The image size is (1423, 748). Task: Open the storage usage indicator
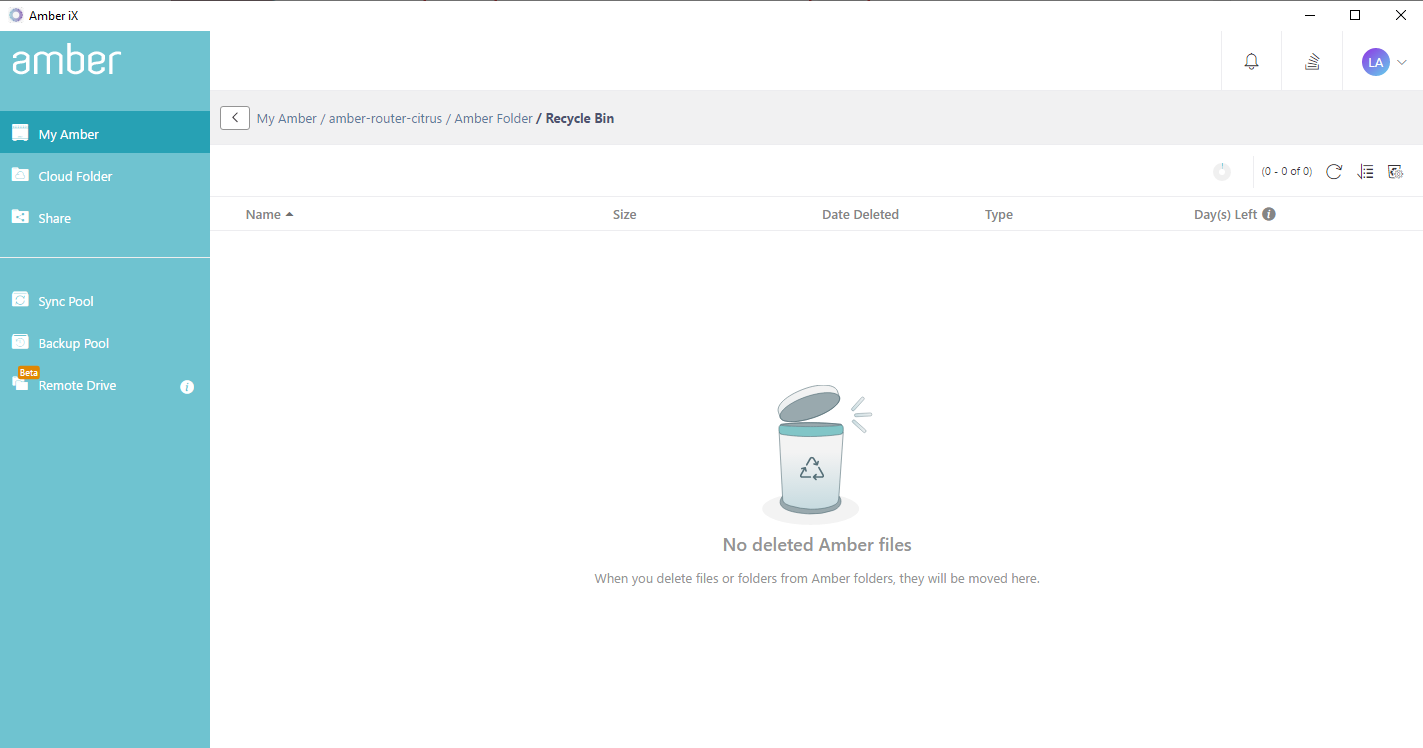pyautogui.click(x=1222, y=171)
